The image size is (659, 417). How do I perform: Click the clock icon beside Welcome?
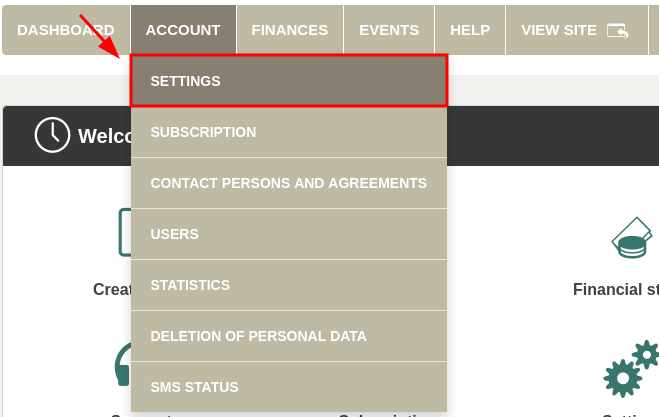coord(52,135)
